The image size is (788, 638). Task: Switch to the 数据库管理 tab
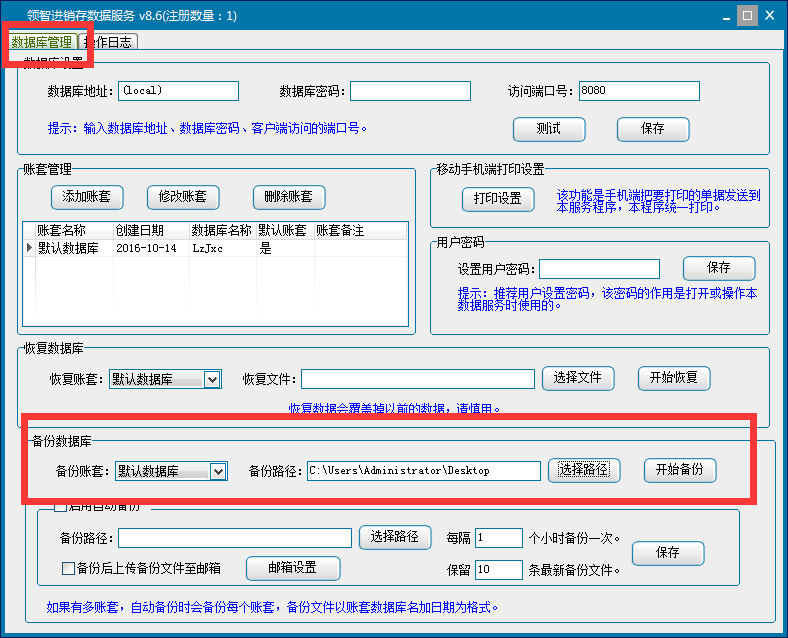[42, 42]
